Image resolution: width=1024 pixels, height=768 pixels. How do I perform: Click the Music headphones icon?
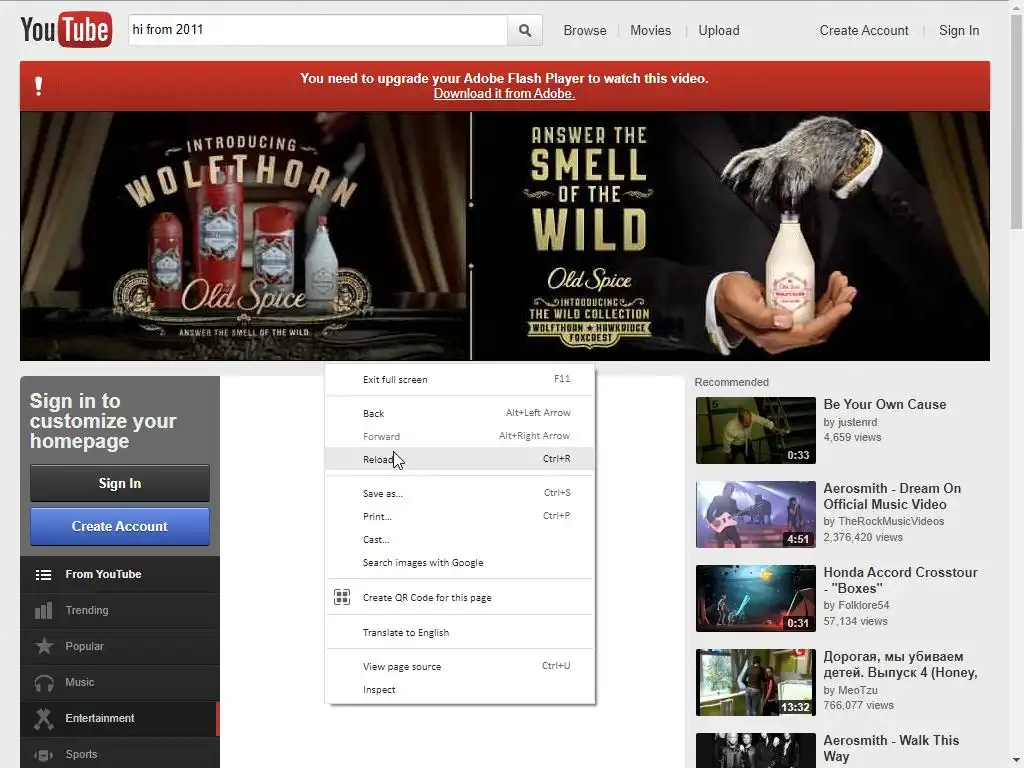[x=44, y=682]
